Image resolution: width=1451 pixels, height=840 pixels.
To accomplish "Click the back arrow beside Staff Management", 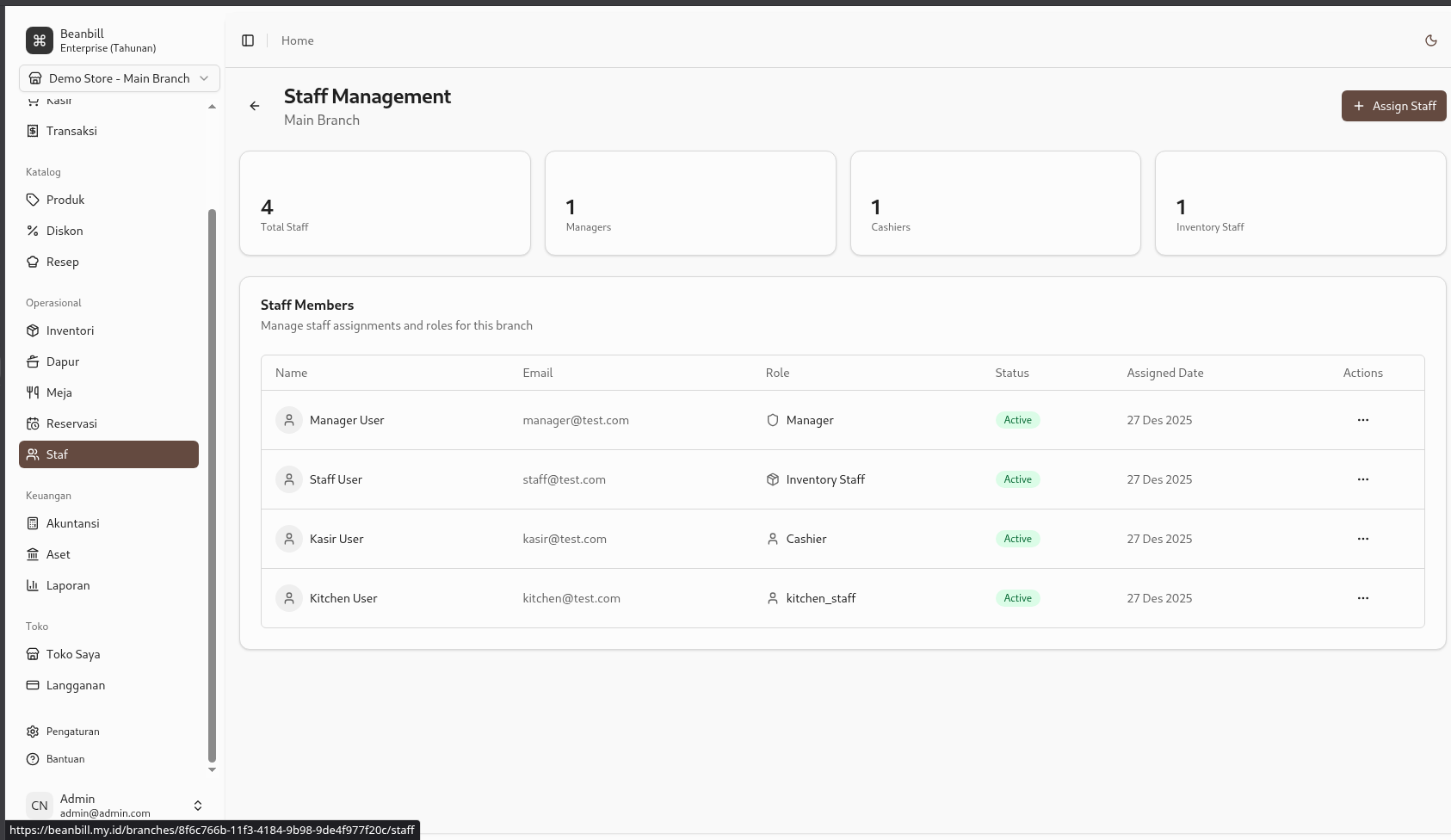I will (255, 106).
